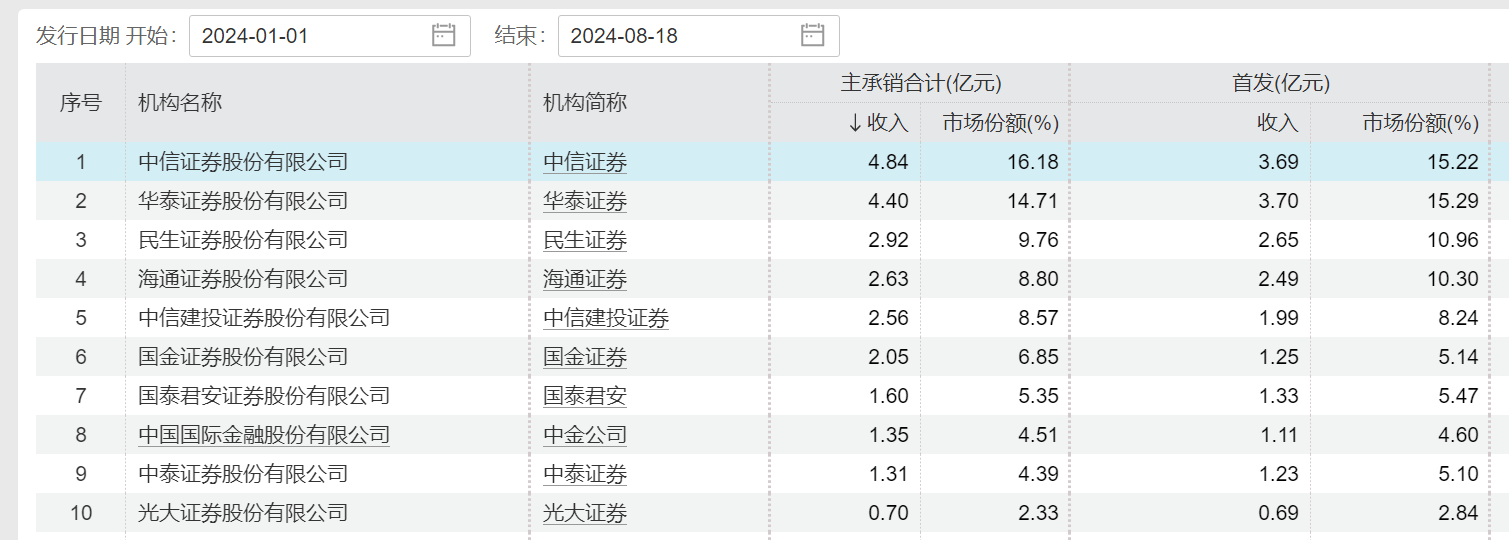Click revenue value 4.40

point(888,201)
